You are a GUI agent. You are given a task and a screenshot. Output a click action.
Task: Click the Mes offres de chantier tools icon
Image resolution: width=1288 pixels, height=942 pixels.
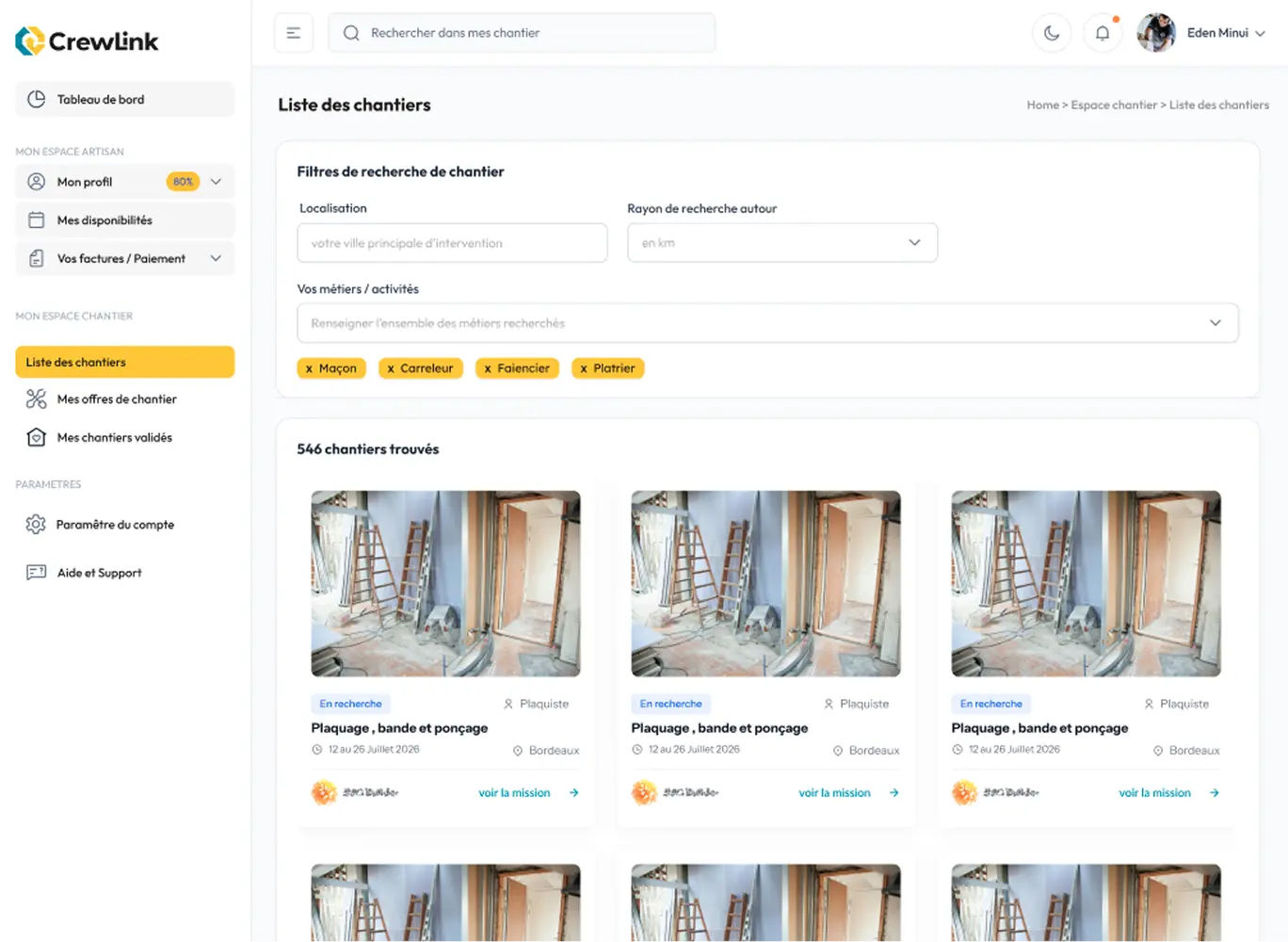tap(37, 399)
